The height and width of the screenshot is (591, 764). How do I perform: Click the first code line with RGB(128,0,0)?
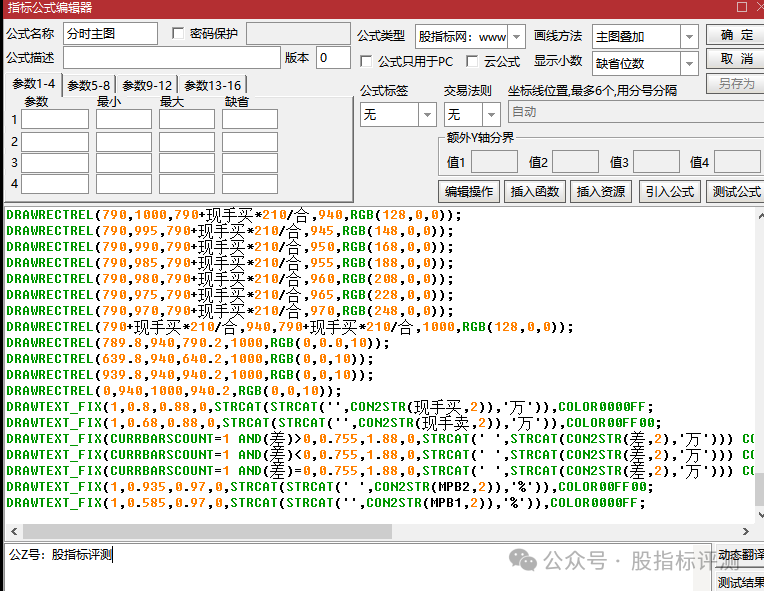point(234,215)
